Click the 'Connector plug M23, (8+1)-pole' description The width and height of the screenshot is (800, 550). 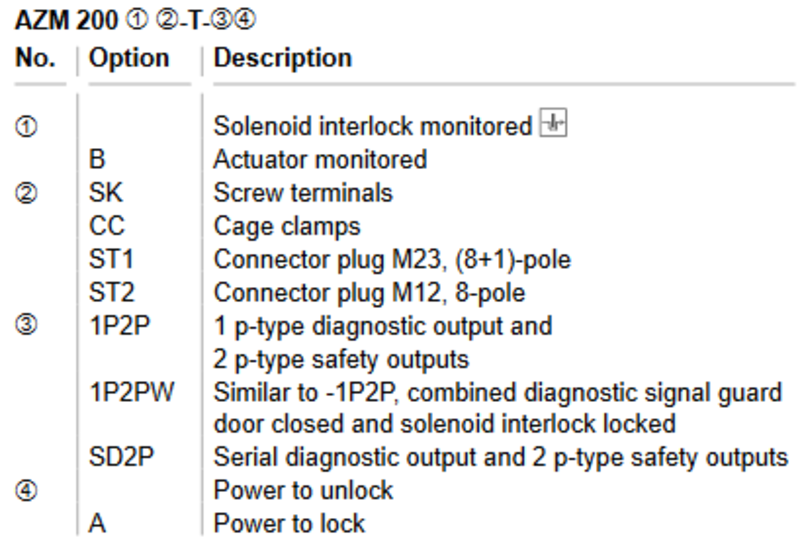click(392, 260)
